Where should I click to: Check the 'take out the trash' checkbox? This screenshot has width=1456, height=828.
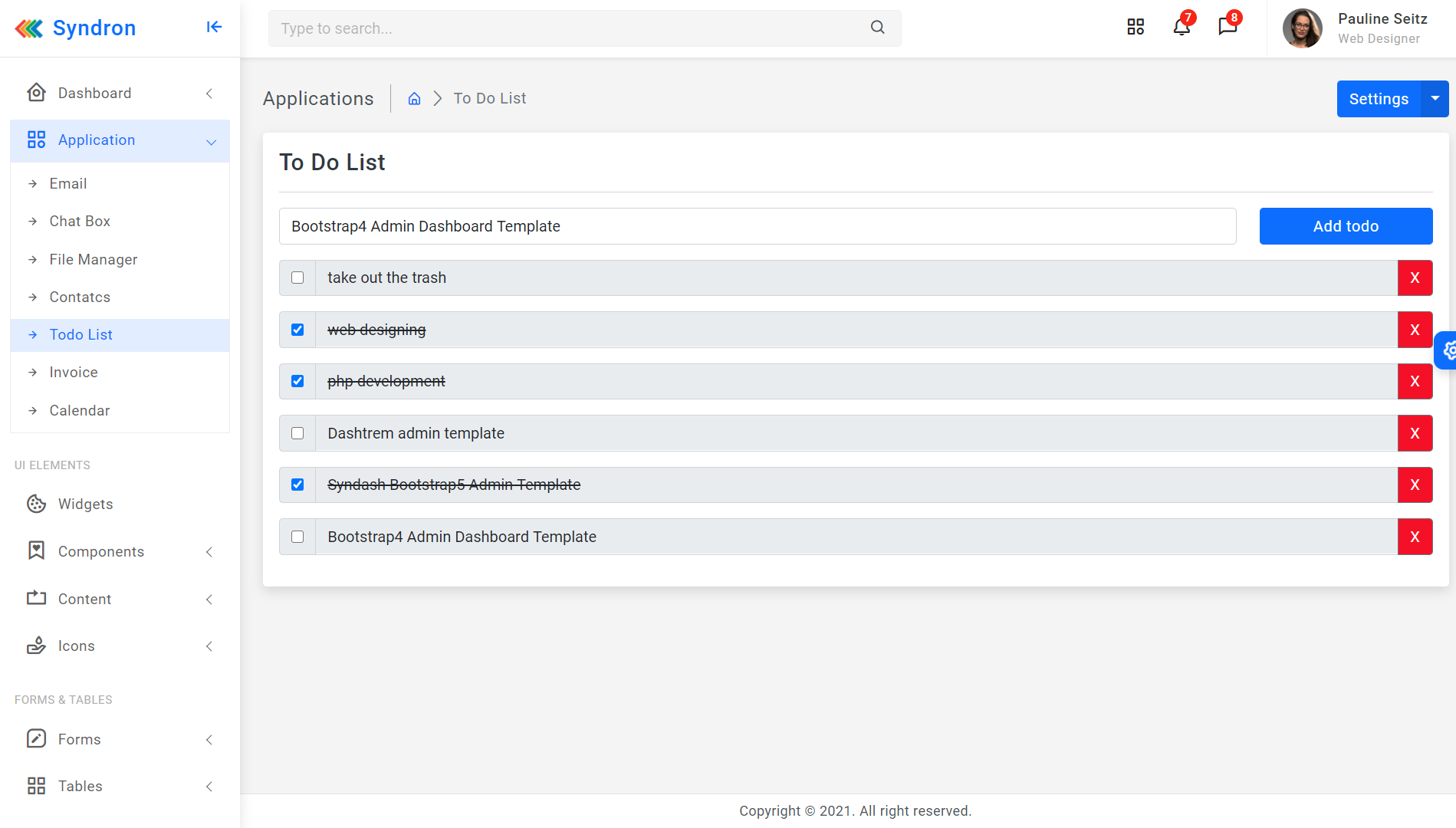(297, 278)
